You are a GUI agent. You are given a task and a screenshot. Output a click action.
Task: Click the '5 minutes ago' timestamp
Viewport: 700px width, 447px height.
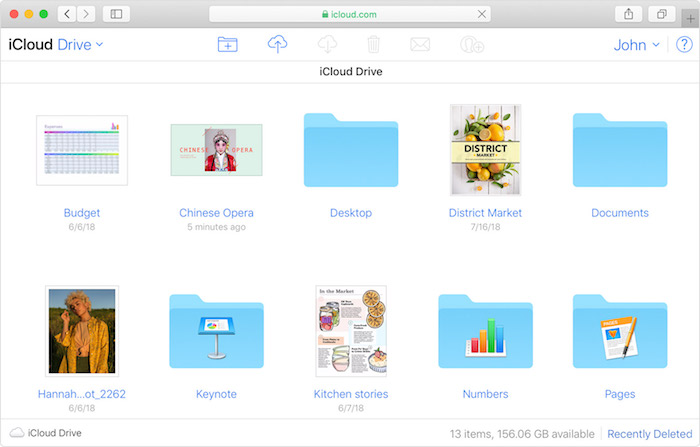(217, 227)
